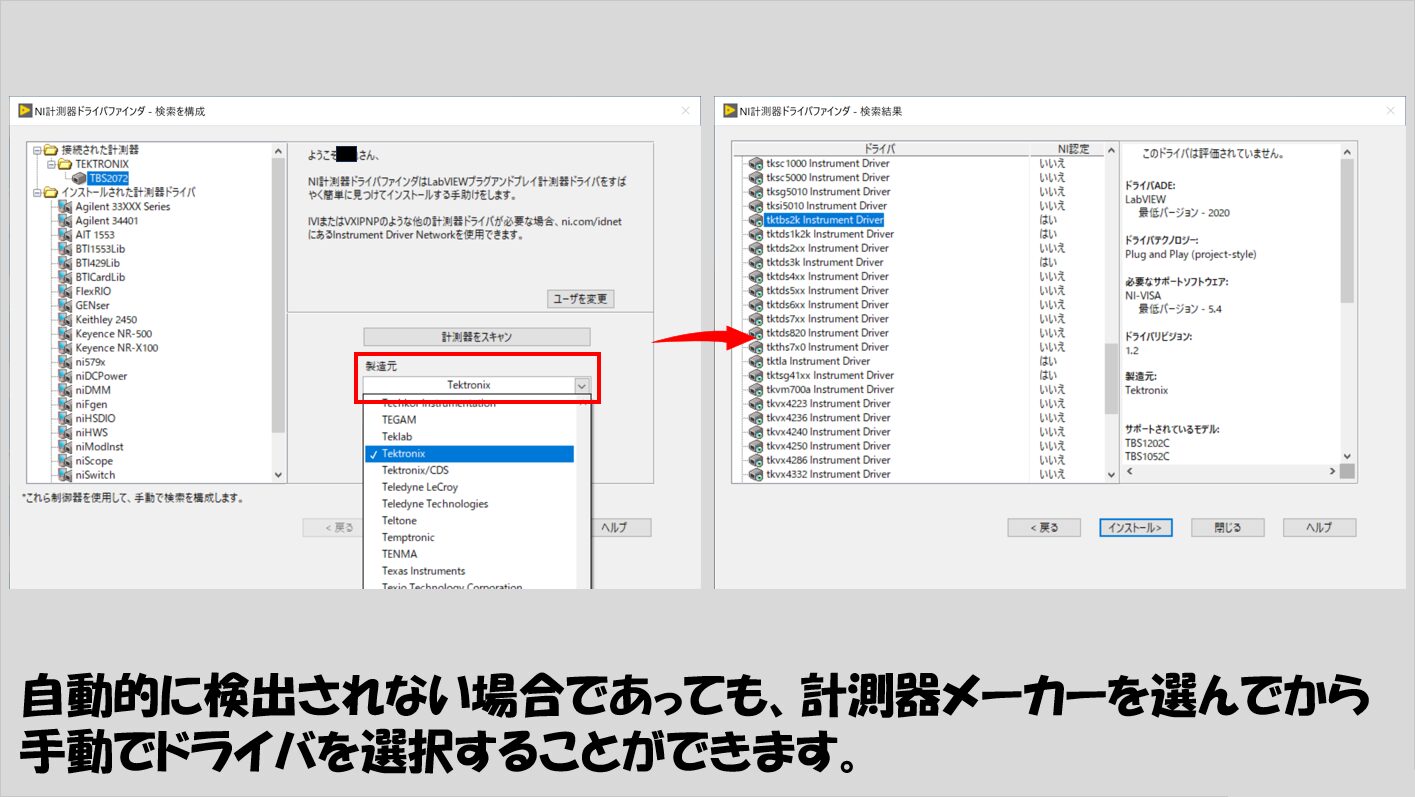The image size is (1415, 797).
Task: Click the tkvx4223 Instrument Driver icon
Action: 756,403
